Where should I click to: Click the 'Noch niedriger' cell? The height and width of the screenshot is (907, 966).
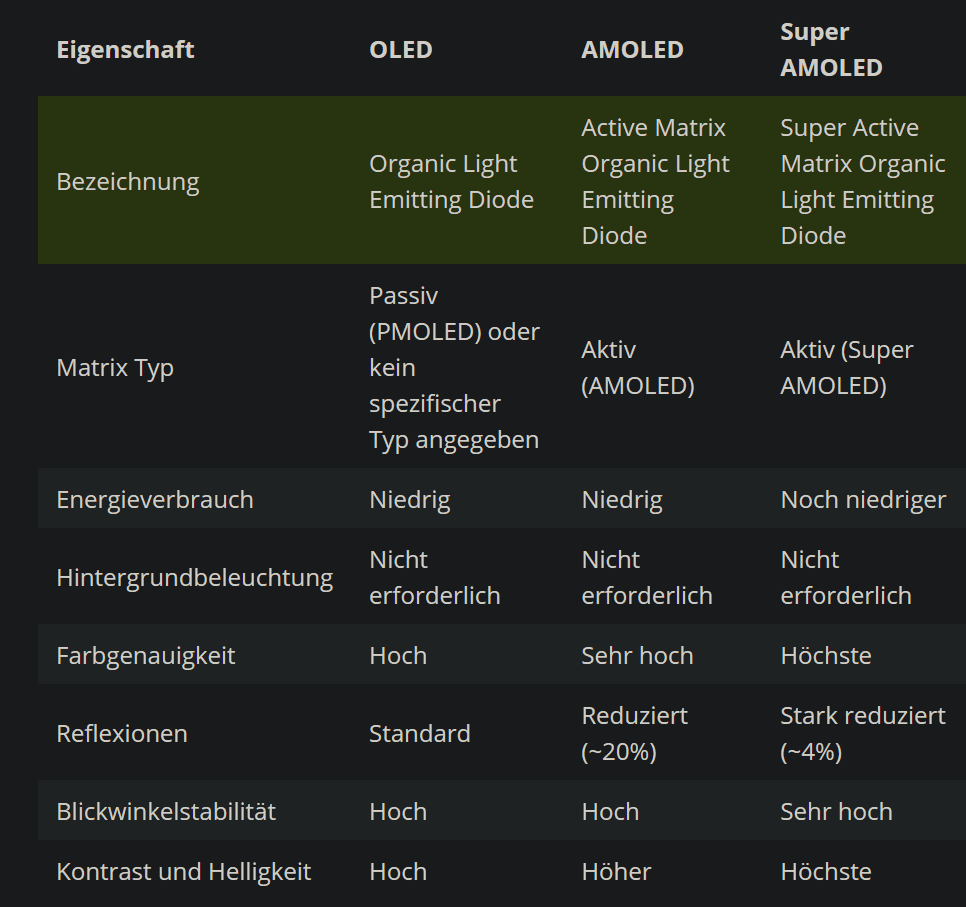pyautogui.click(x=862, y=499)
